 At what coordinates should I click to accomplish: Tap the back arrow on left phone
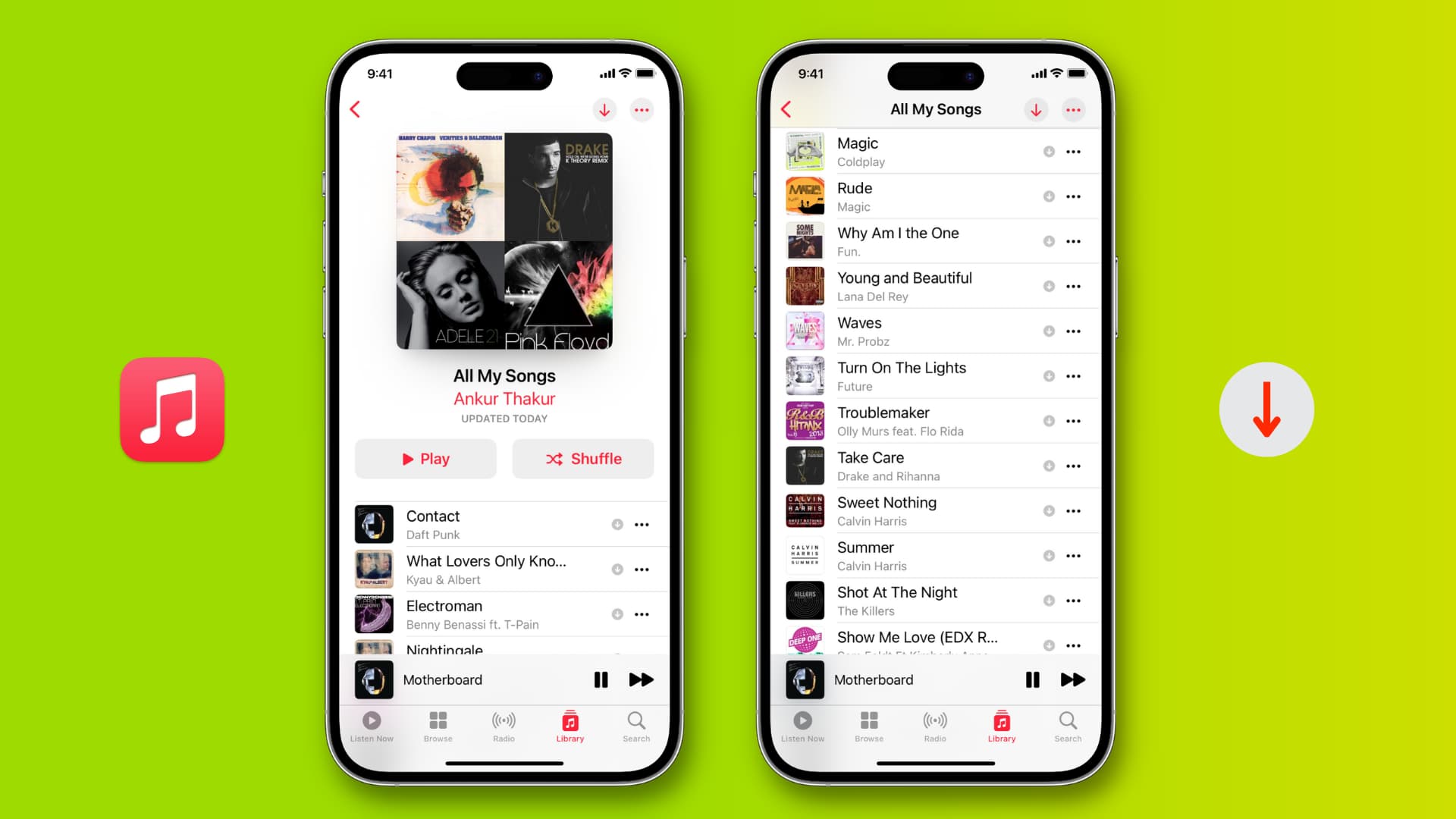355,109
